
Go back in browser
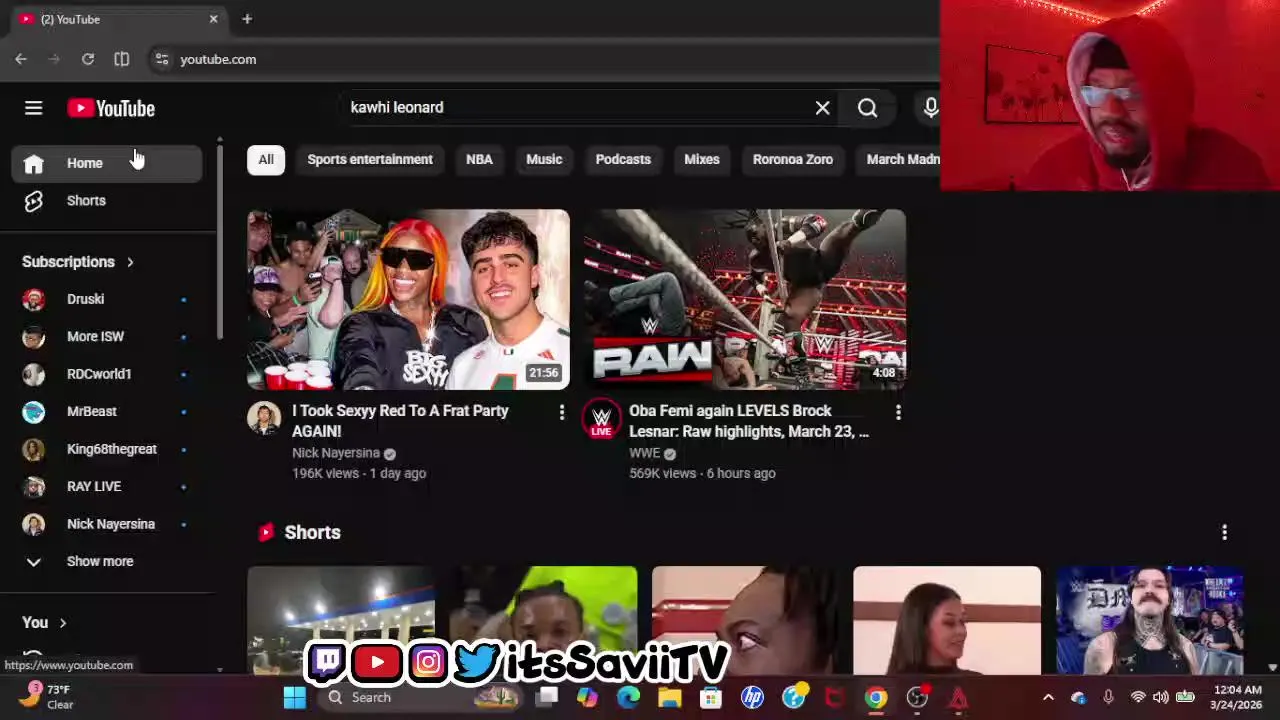coord(21,60)
